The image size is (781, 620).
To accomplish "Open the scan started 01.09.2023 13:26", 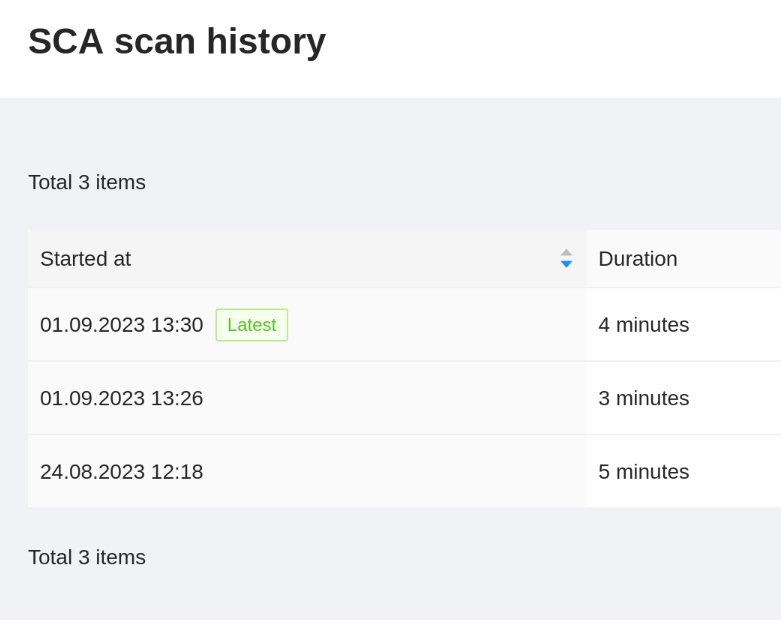I will click(121, 398).
